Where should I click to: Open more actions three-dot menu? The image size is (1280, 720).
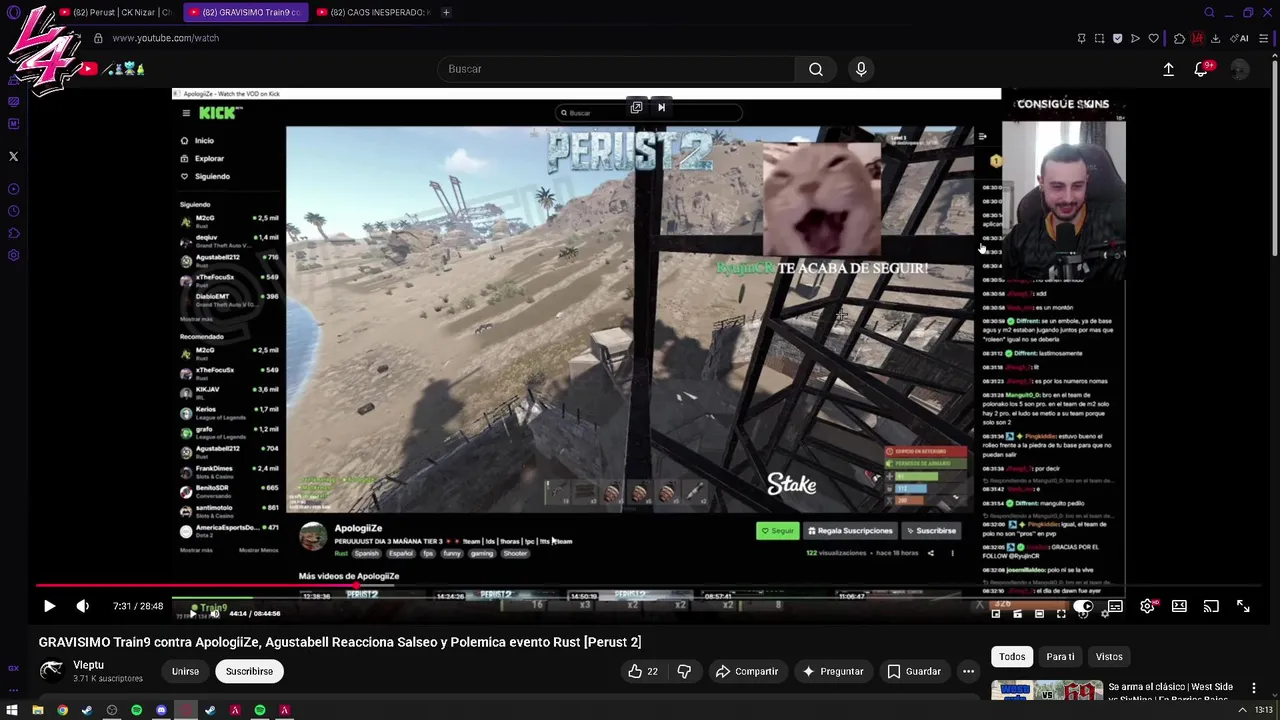tap(968, 671)
